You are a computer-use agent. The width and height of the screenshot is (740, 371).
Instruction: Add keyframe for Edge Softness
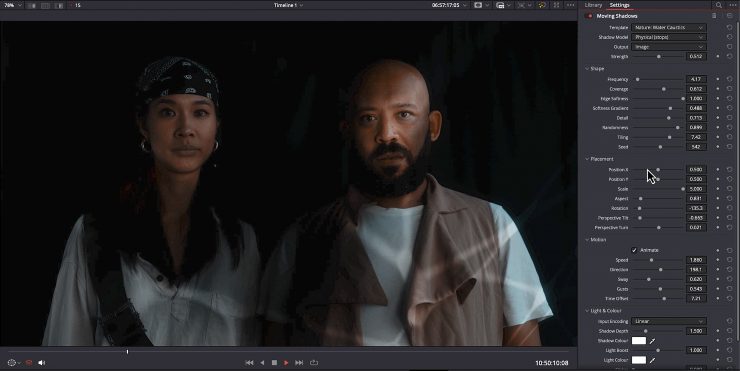(718, 99)
